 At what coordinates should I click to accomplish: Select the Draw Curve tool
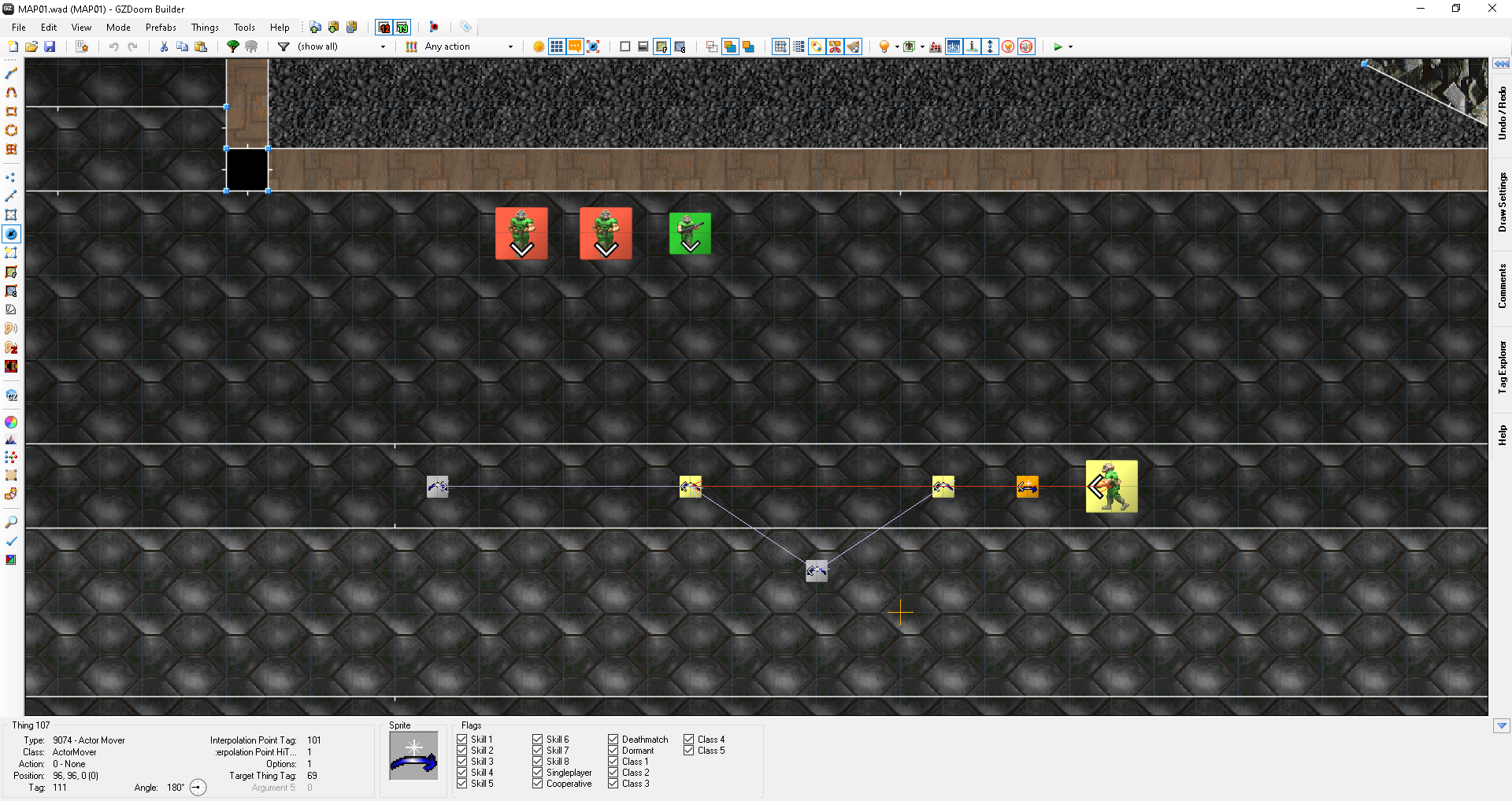[11, 92]
